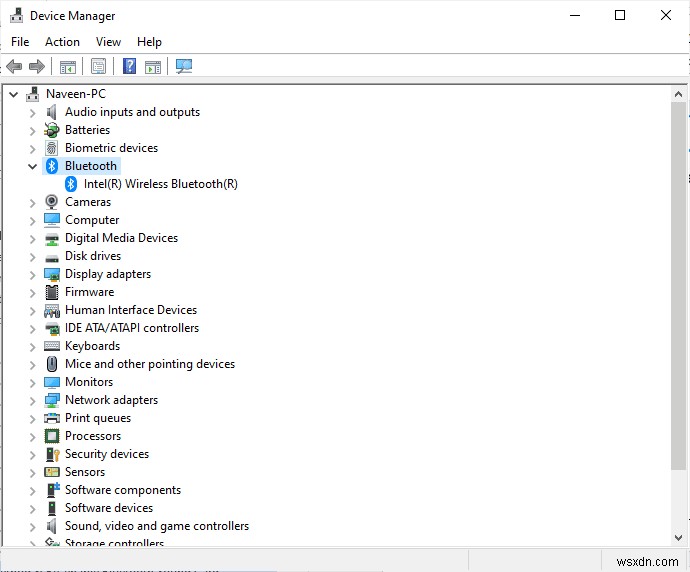Image resolution: width=690 pixels, height=572 pixels.
Task: Click the Sensors icon
Action: pos(52,472)
